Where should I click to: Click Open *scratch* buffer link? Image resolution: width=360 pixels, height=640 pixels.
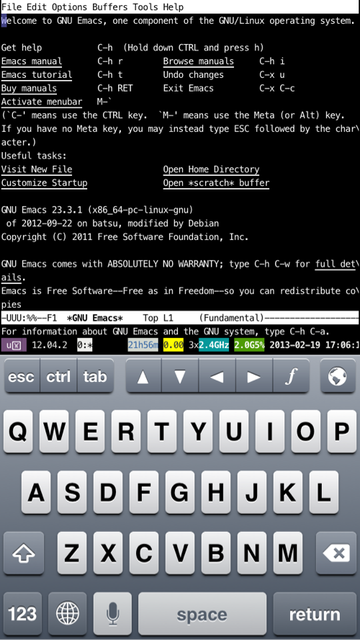pyautogui.click(x=216, y=183)
